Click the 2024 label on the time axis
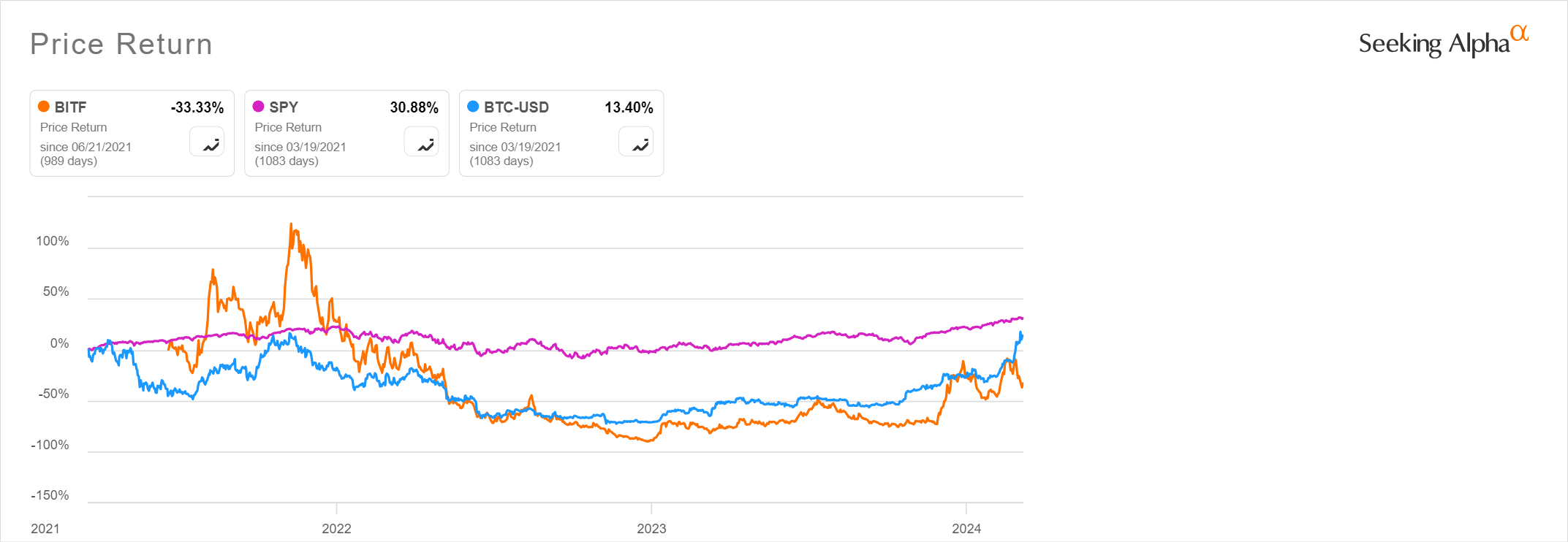This screenshot has height=542, width=1568. [966, 528]
